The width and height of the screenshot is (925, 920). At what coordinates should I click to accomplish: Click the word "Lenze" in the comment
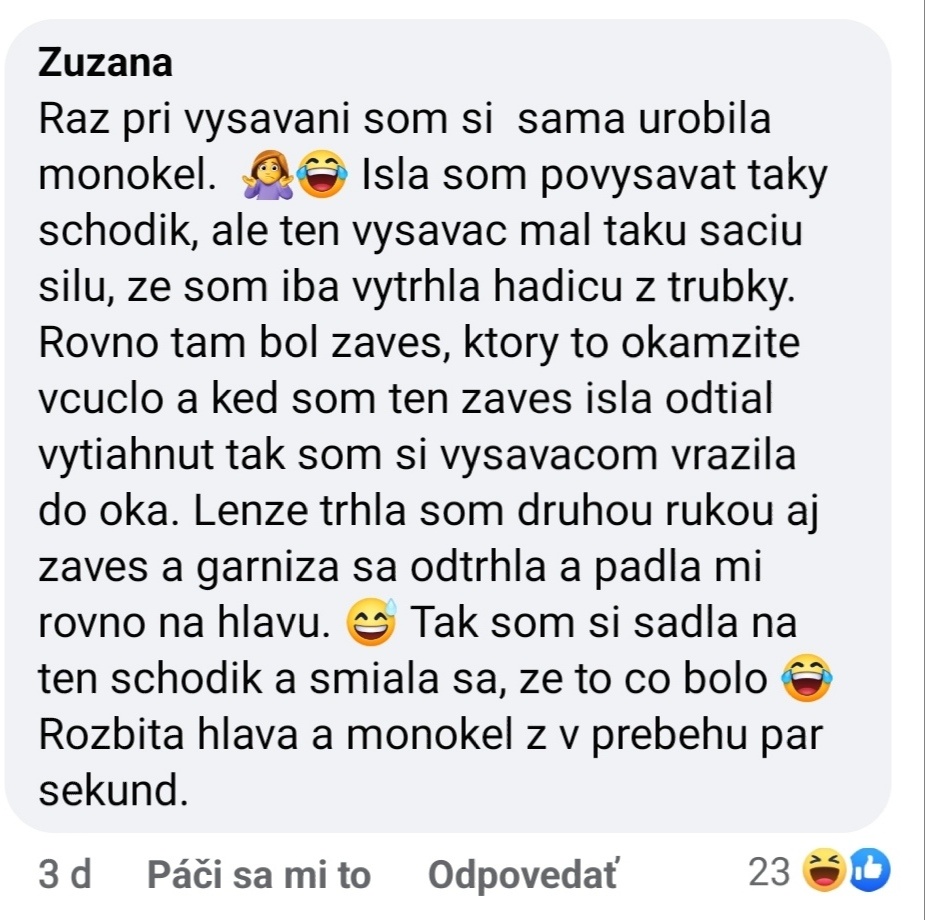click(x=250, y=511)
